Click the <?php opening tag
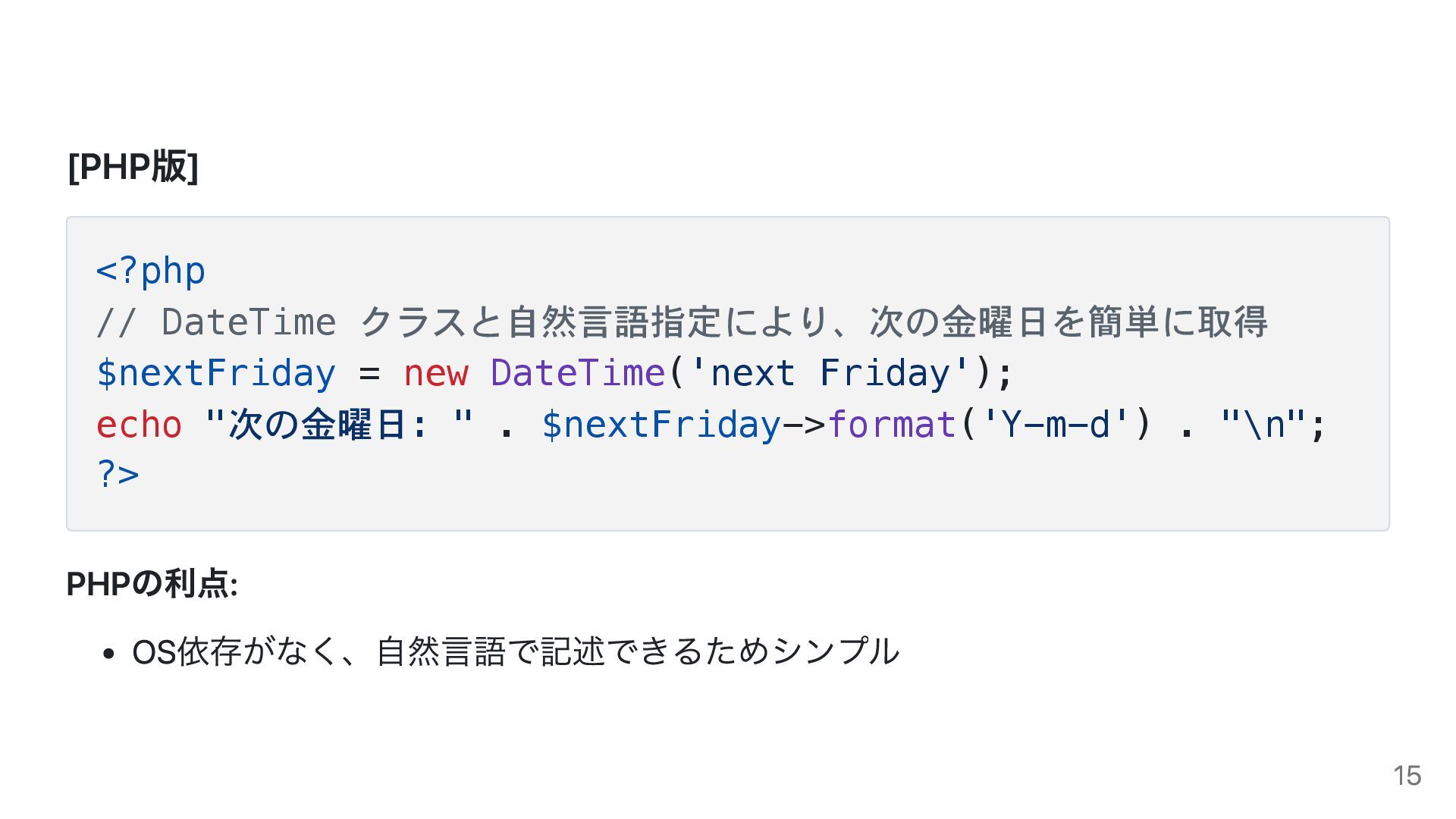The height and width of the screenshot is (819, 1456). pyautogui.click(x=151, y=271)
